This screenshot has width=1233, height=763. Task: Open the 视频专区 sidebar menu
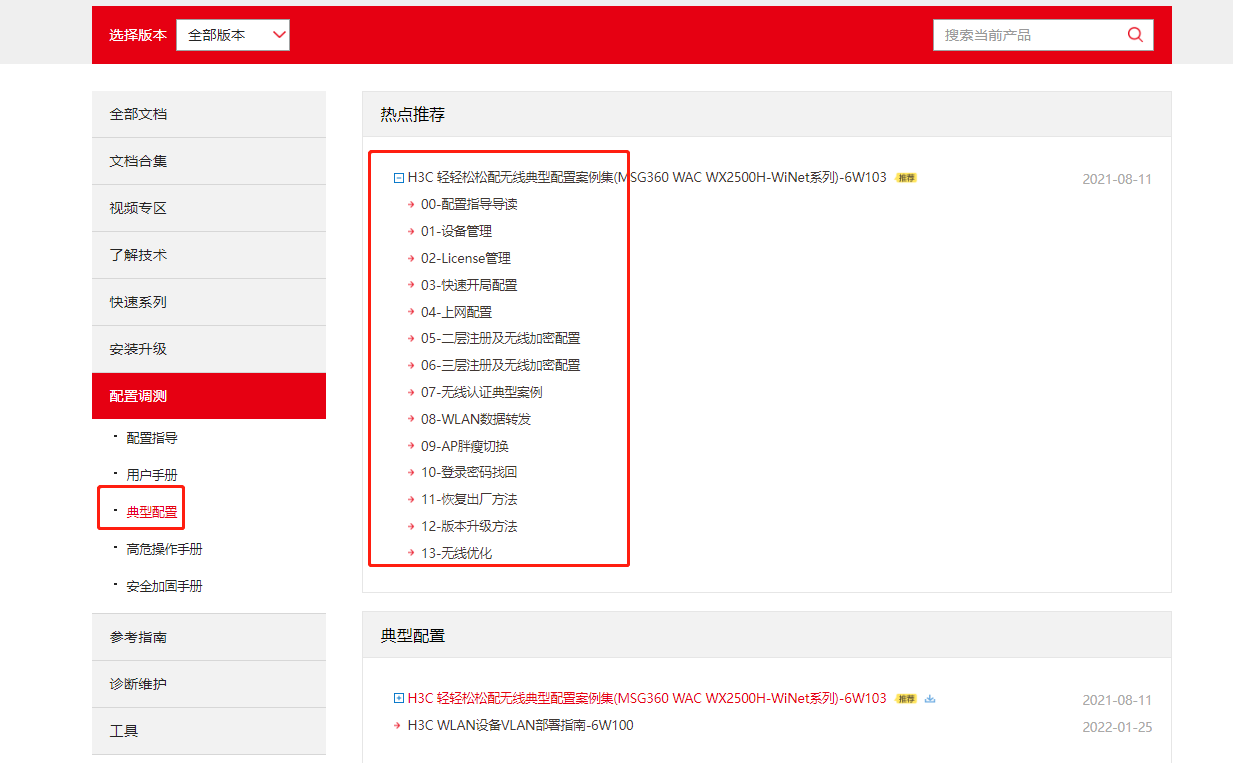point(209,208)
